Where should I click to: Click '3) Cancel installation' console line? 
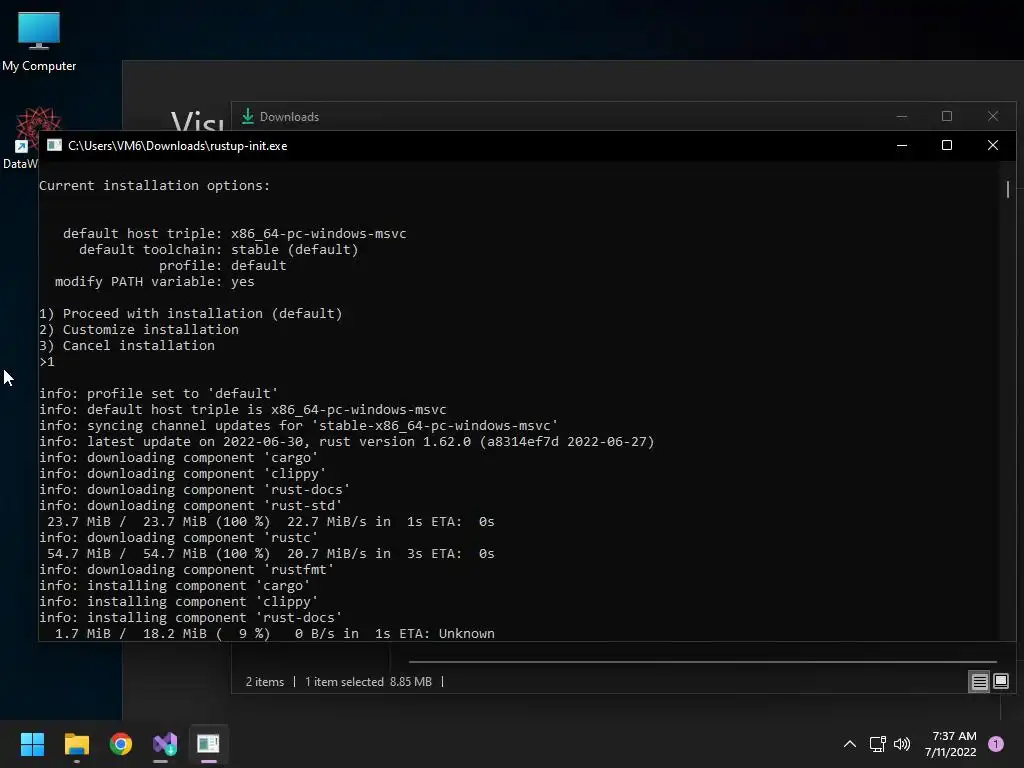click(127, 345)
